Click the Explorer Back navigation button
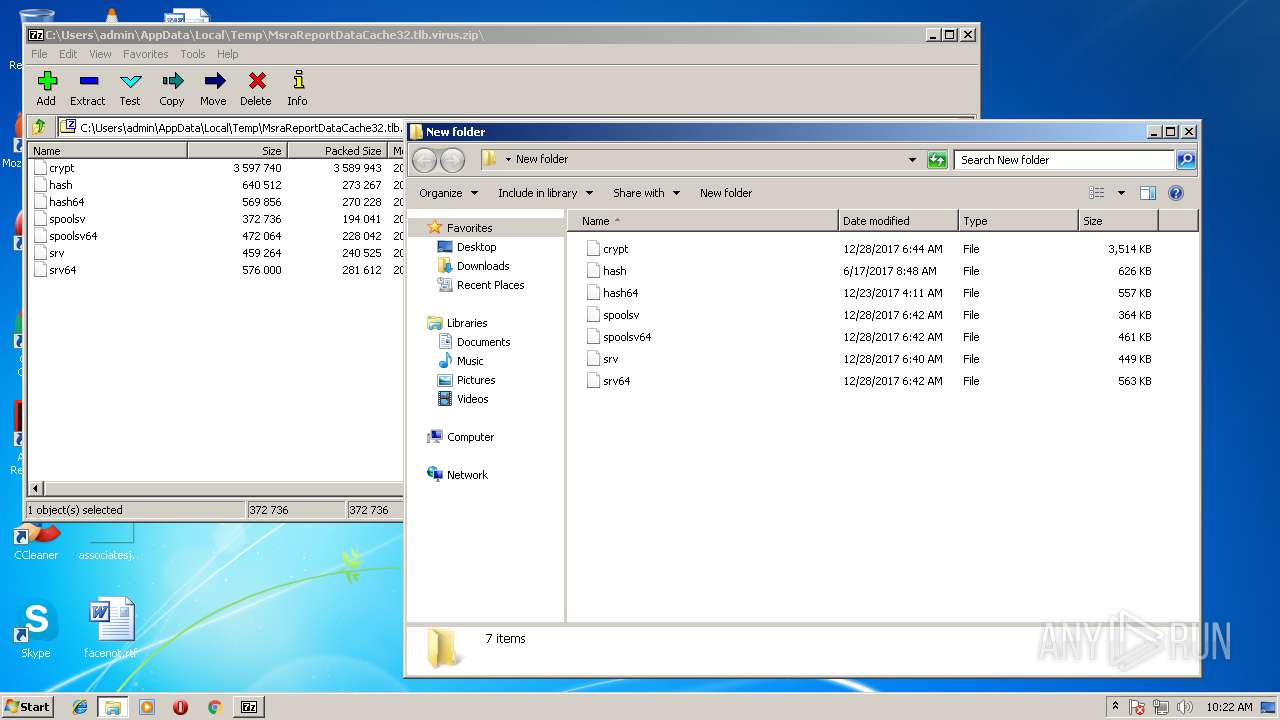 [x=424, y=160]
